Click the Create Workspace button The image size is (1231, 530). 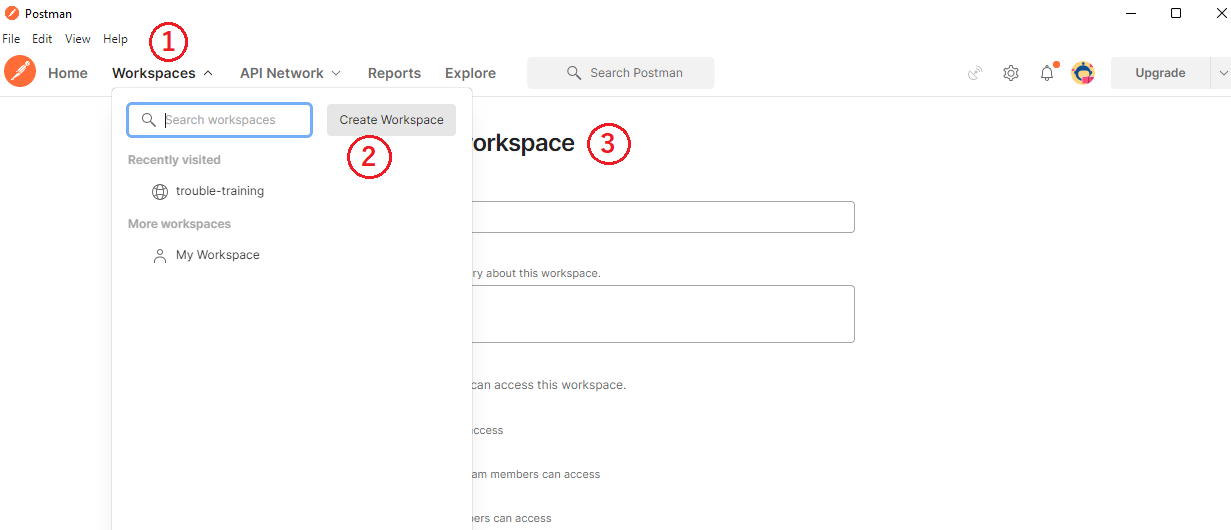pyautogui.click(x=391, y=120)
